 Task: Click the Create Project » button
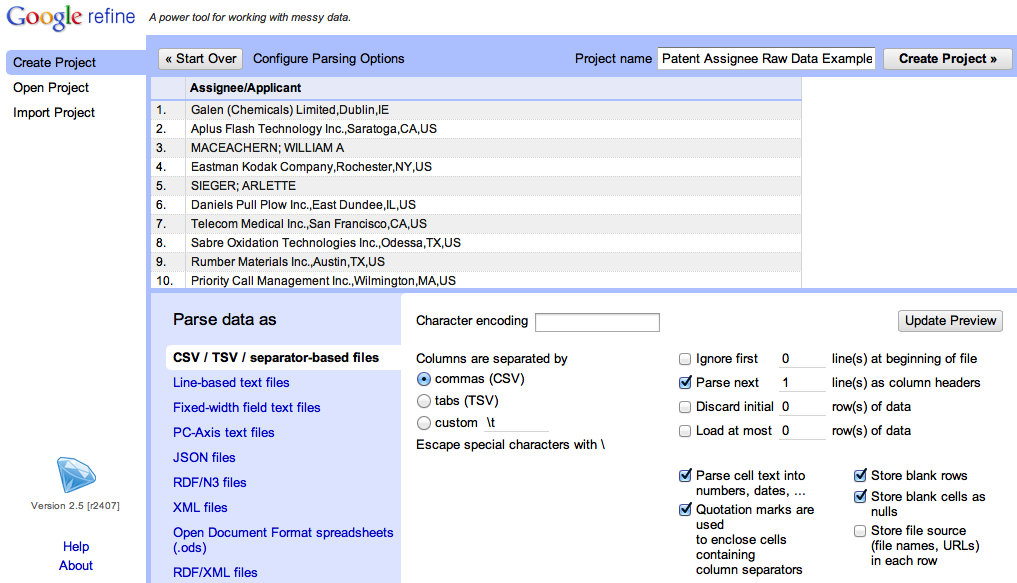pos(948,58)
